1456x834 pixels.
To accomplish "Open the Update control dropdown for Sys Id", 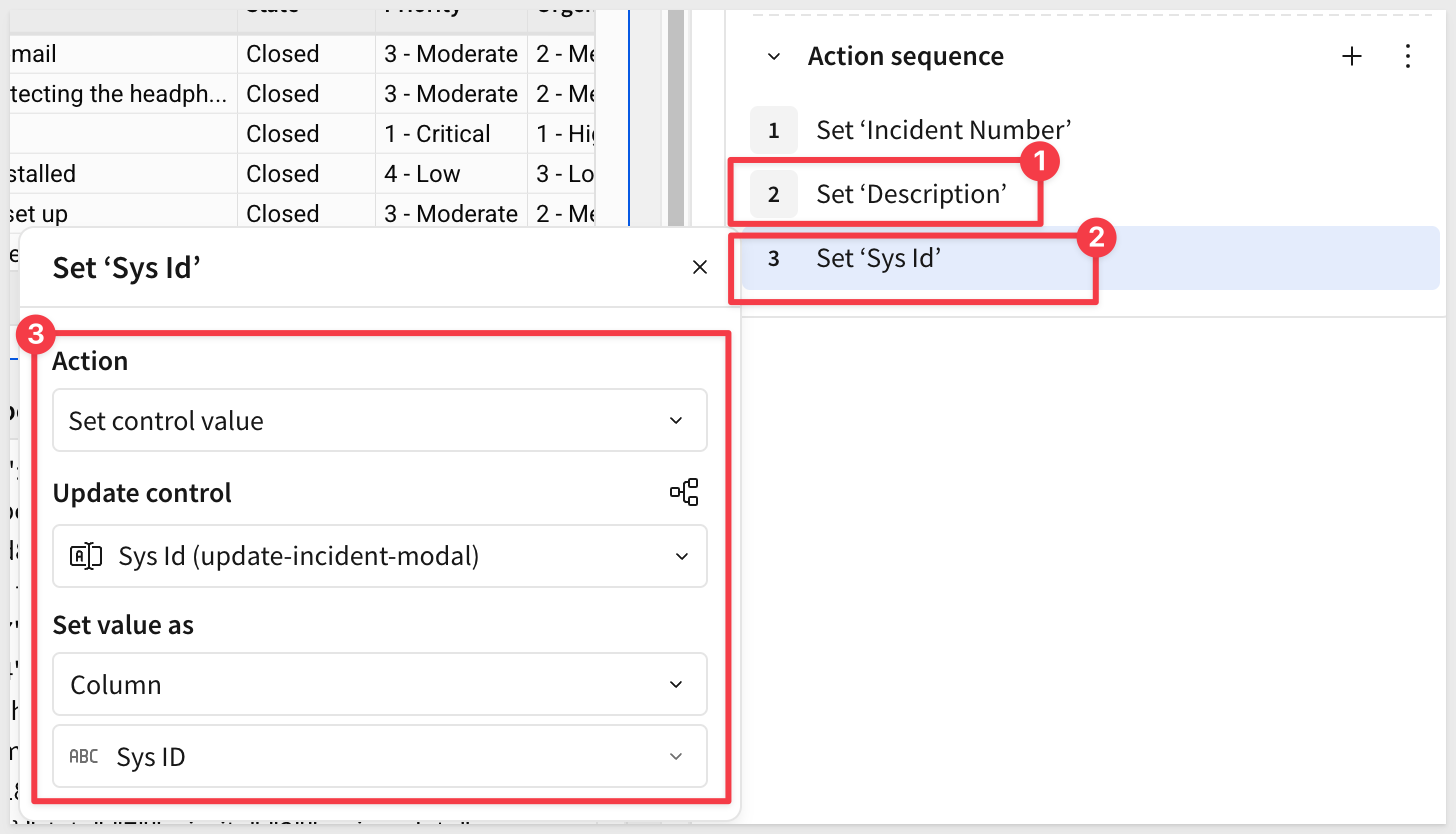I will 379,556.
